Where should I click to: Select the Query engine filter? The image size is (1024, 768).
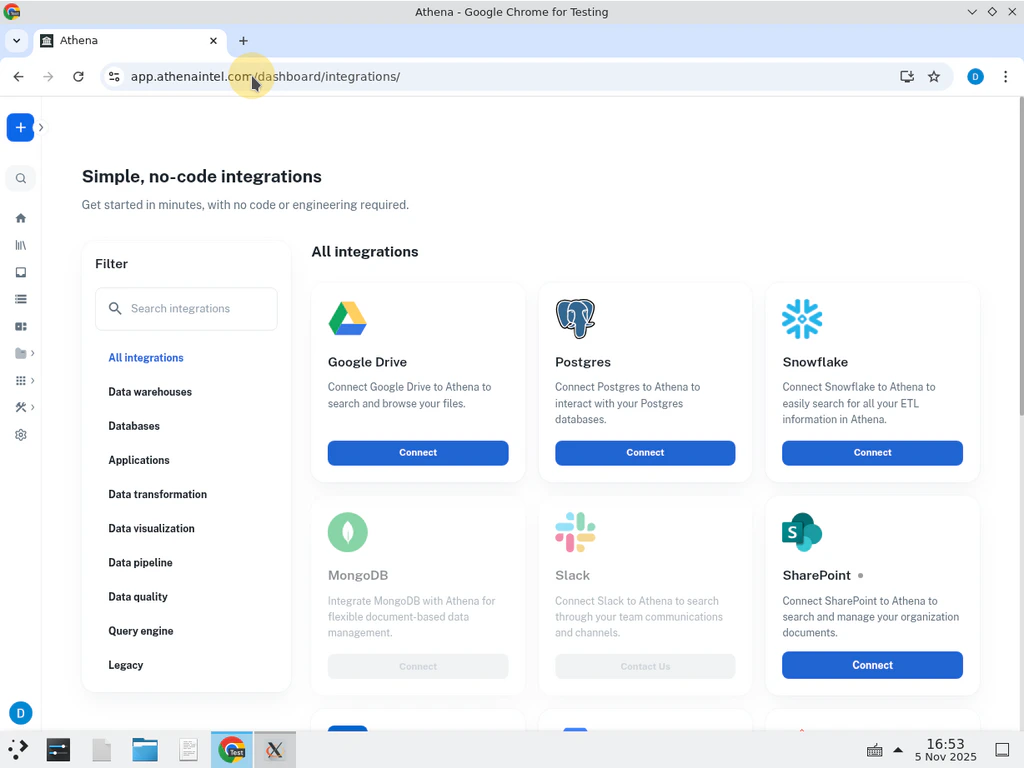[141, 631]
